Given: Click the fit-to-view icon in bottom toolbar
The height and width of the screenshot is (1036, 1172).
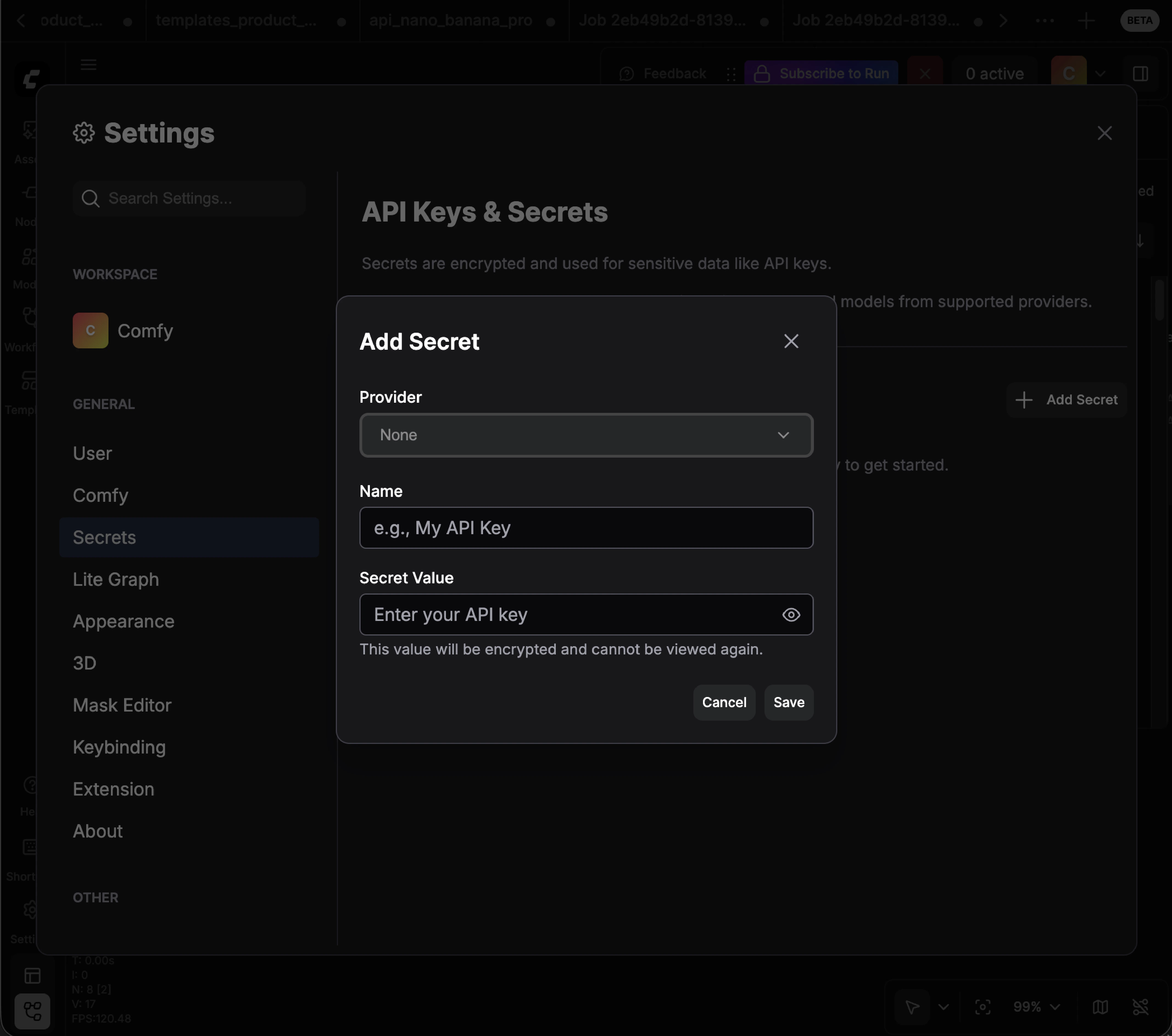Looking at the screenshot, I should pos(983,1007).
